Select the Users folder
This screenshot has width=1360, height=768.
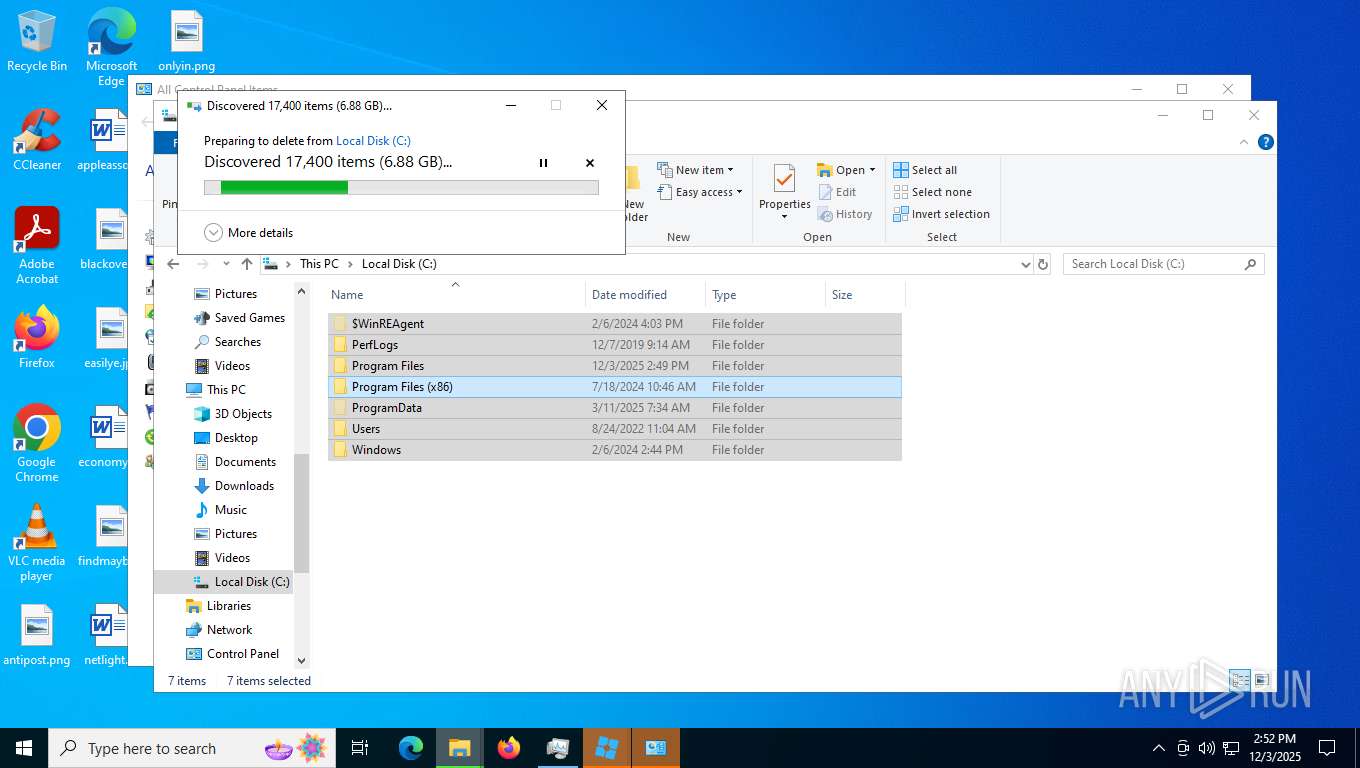[615, 429]
